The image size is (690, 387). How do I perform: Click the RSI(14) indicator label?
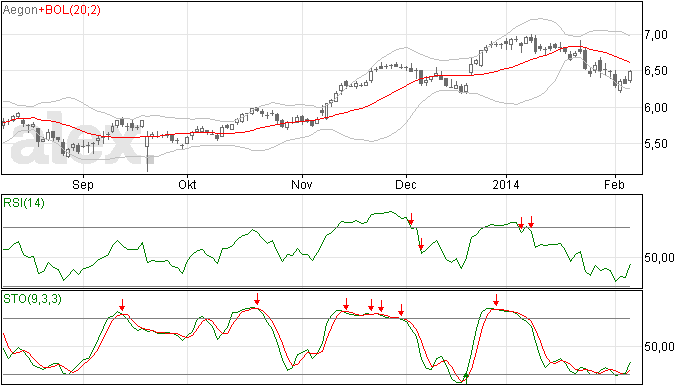[24, 203]
